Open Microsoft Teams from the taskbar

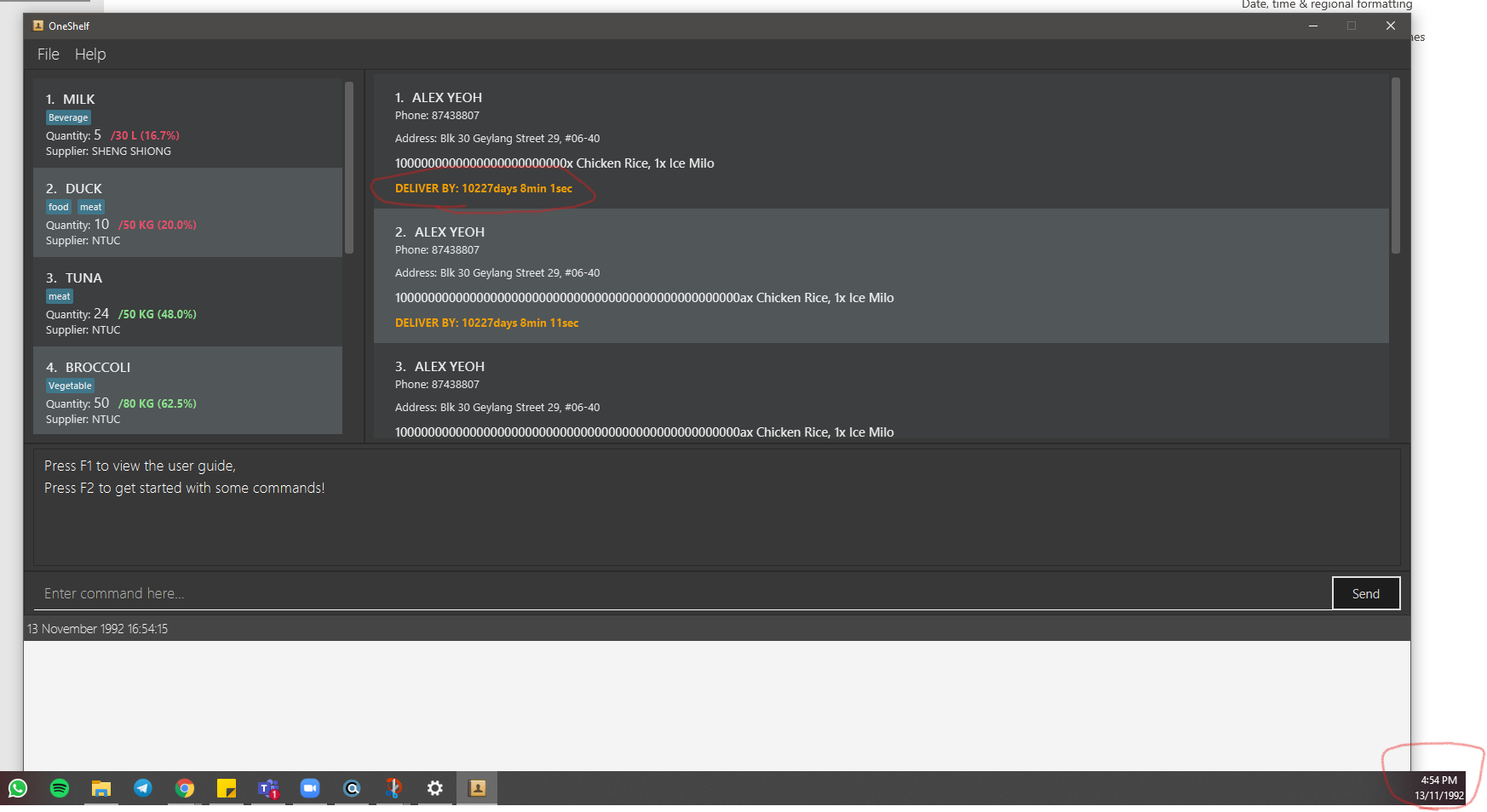coord(268,788)
